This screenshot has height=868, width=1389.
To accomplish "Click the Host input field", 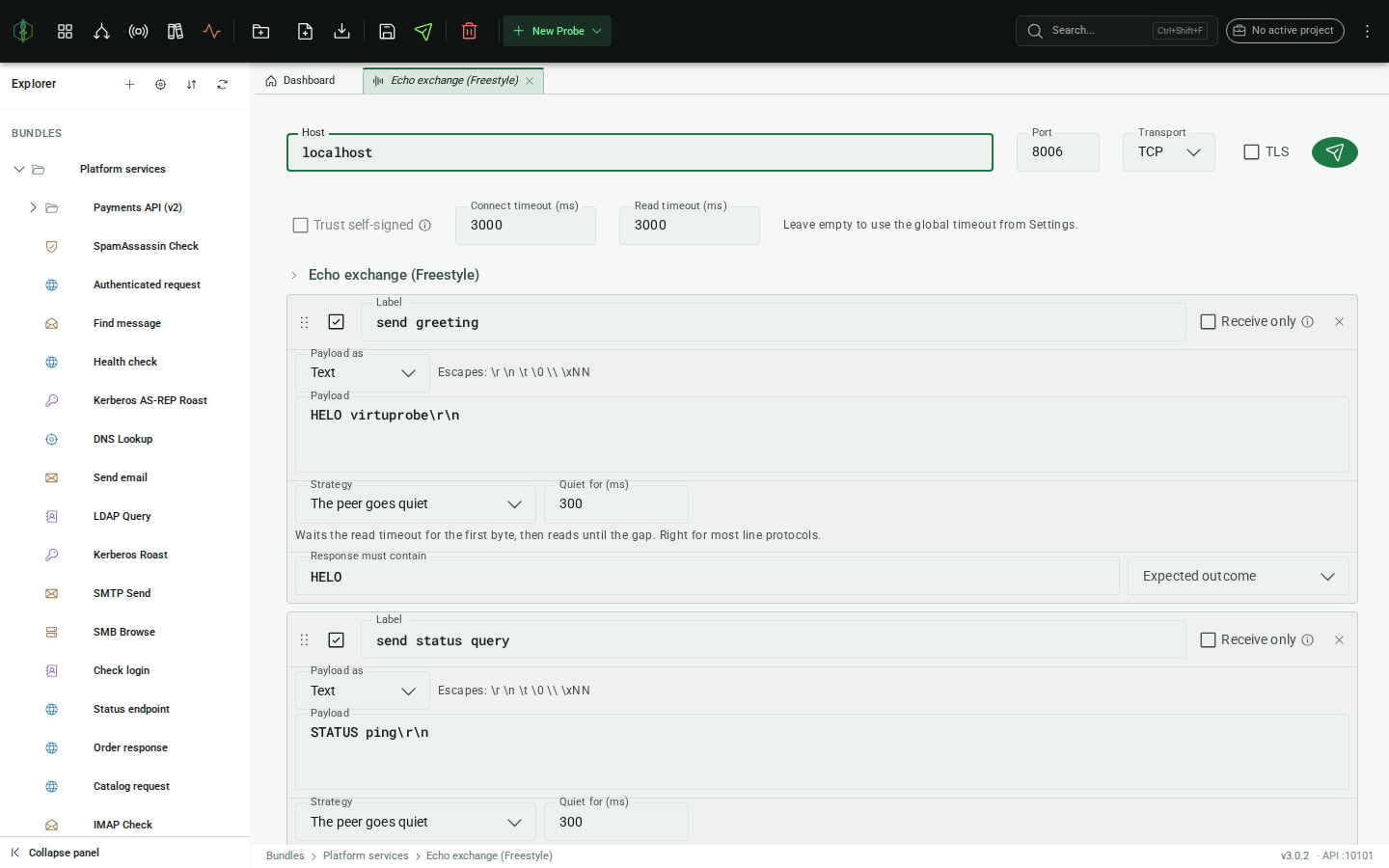I will coord(640,152).
